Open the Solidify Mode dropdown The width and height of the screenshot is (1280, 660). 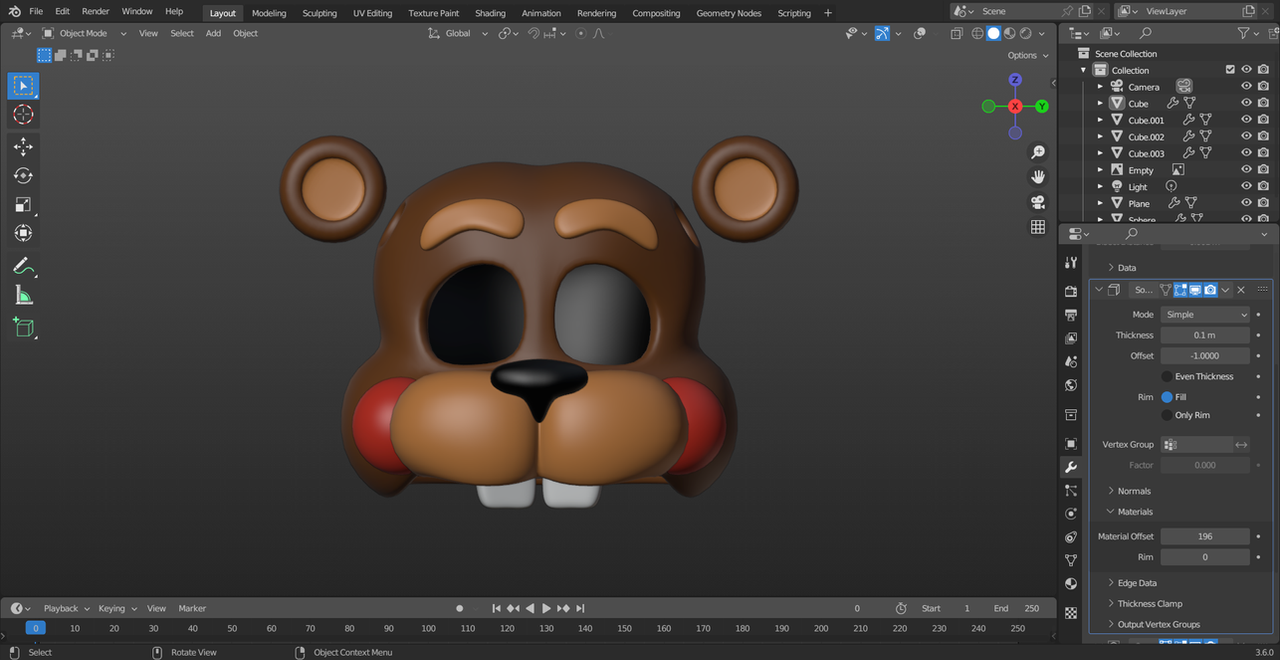pyautogui.click(x=1205, y=314)
